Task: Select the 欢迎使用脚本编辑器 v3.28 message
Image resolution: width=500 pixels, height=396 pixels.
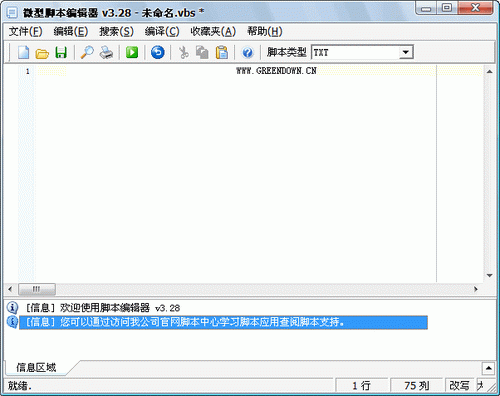Action: point(103,308)
